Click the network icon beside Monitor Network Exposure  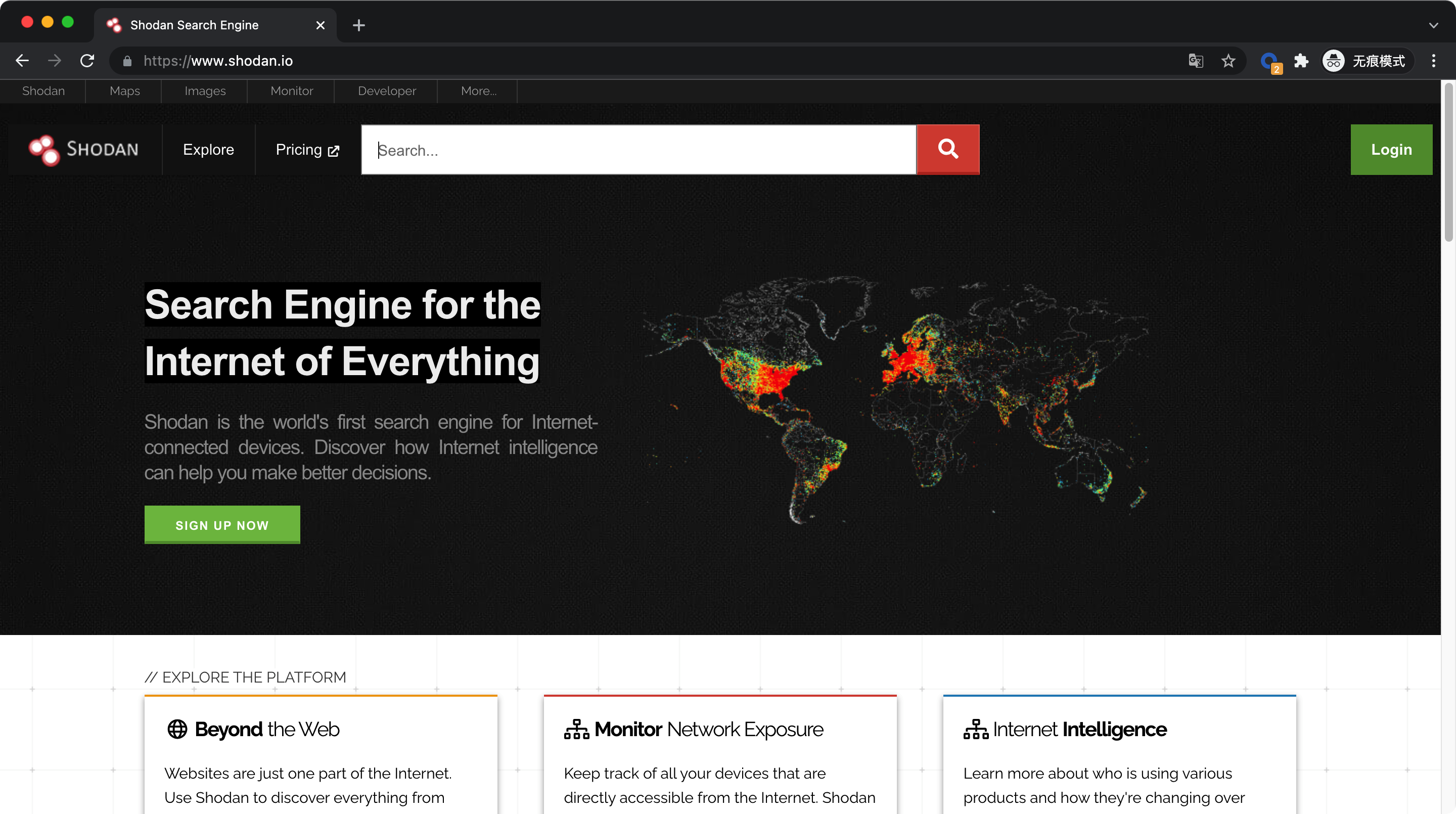tap(576, 729)
